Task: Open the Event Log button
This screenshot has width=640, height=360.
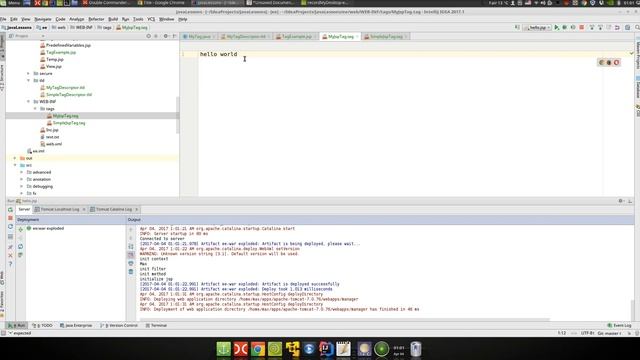Action: tap(619, 325)
